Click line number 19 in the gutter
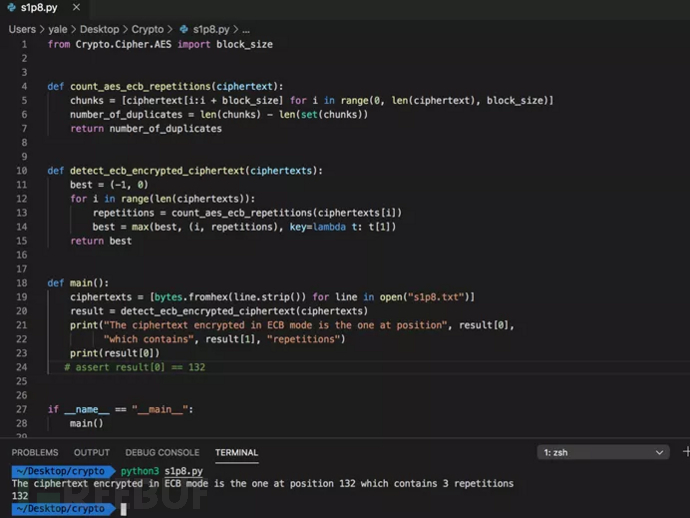 [x=22, y=297]
